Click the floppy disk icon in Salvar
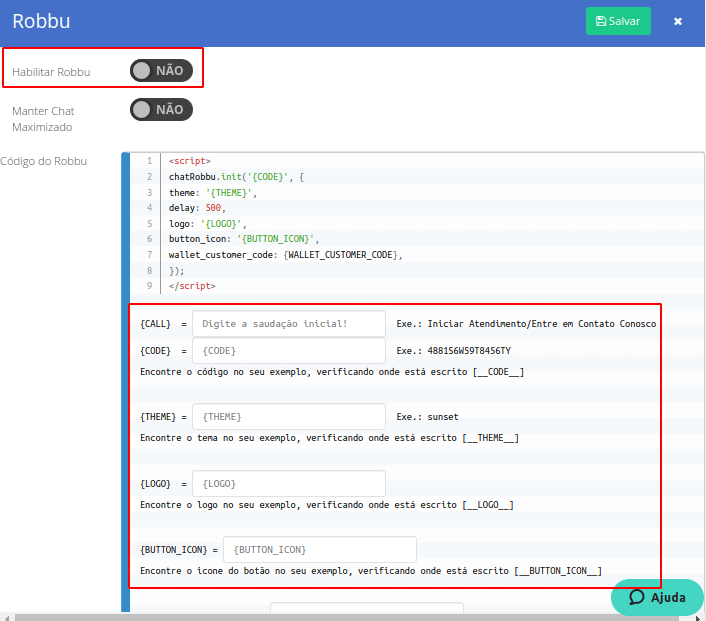 click(x=601, y=21)
